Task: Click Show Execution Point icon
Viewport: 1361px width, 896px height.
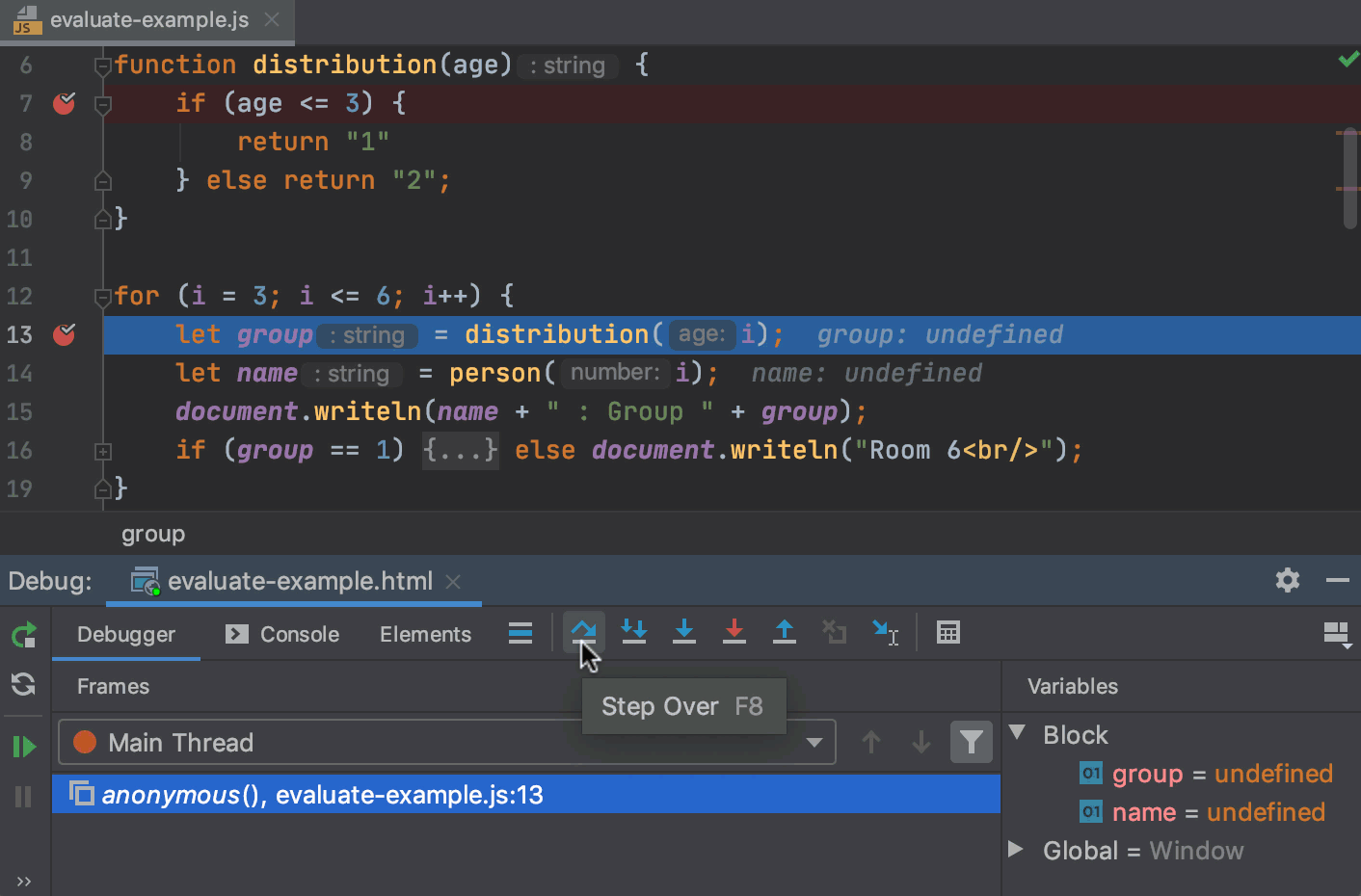Action: pos(520,632)
